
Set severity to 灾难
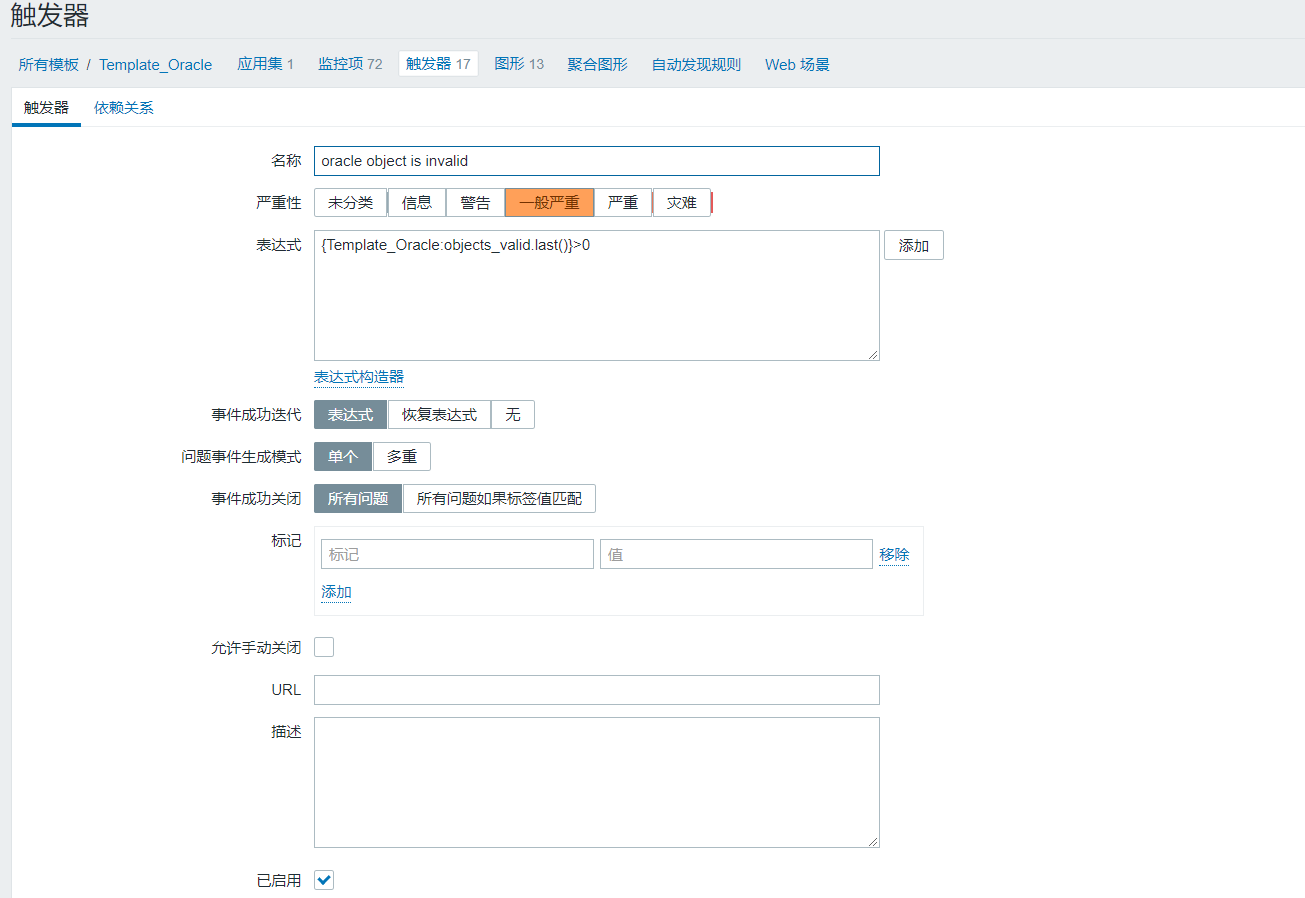point(681,202)
